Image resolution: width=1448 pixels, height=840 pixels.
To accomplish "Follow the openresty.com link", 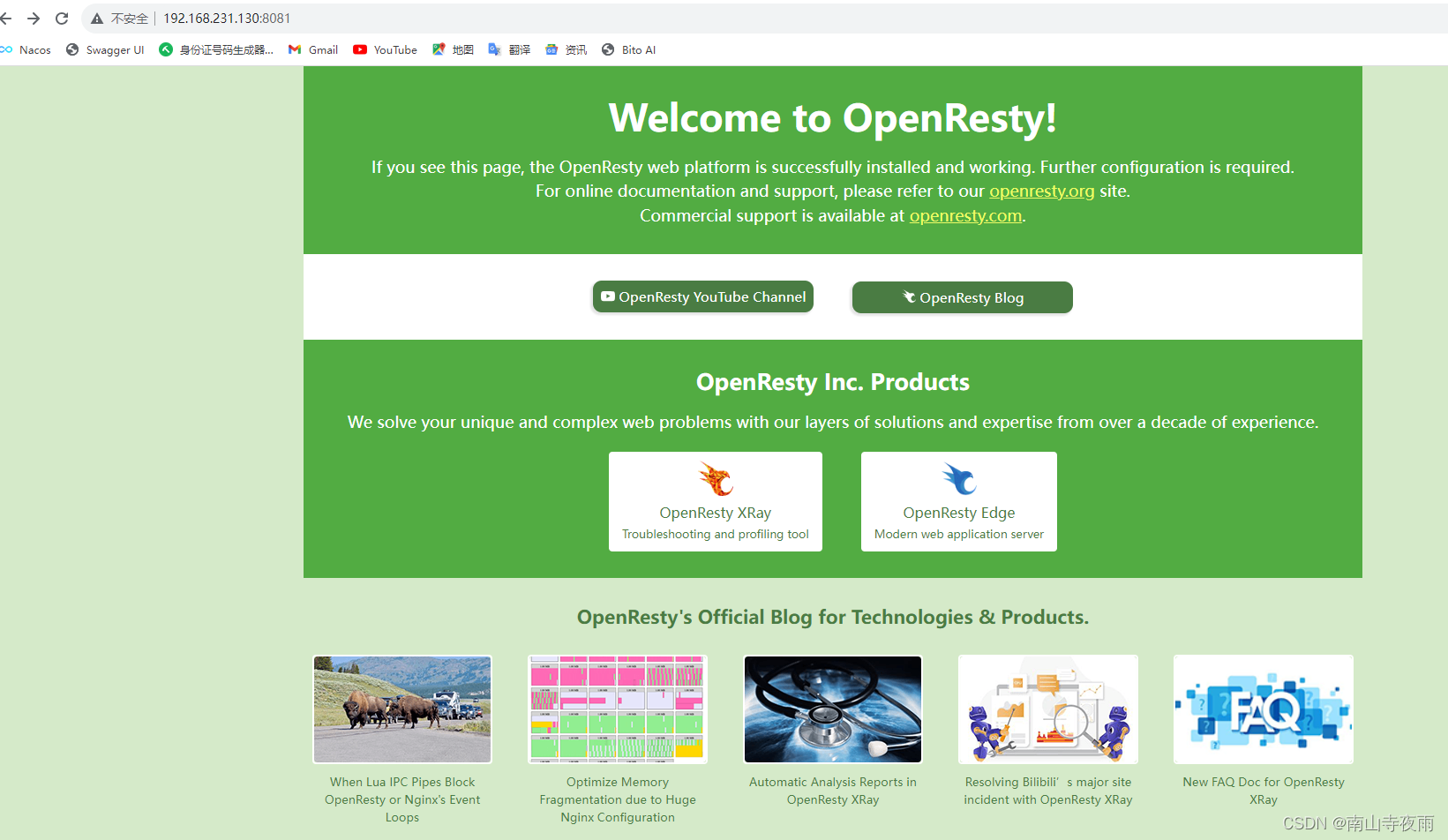I will click(x=965, y=216).
